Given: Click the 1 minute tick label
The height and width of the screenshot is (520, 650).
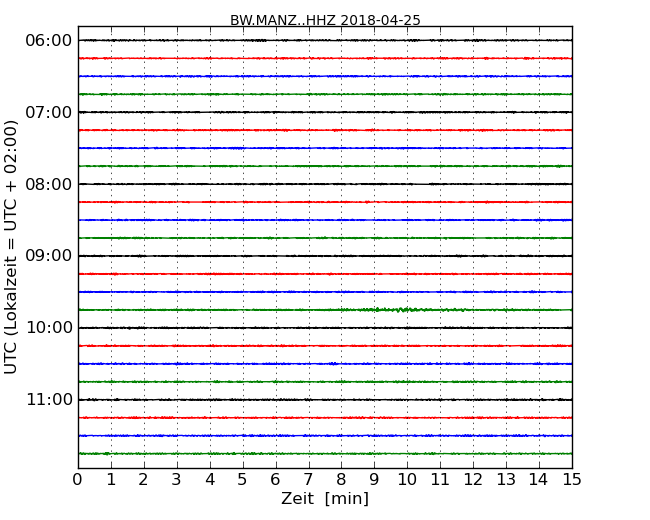Looking at the screenshot, I should tap(111, 480).
